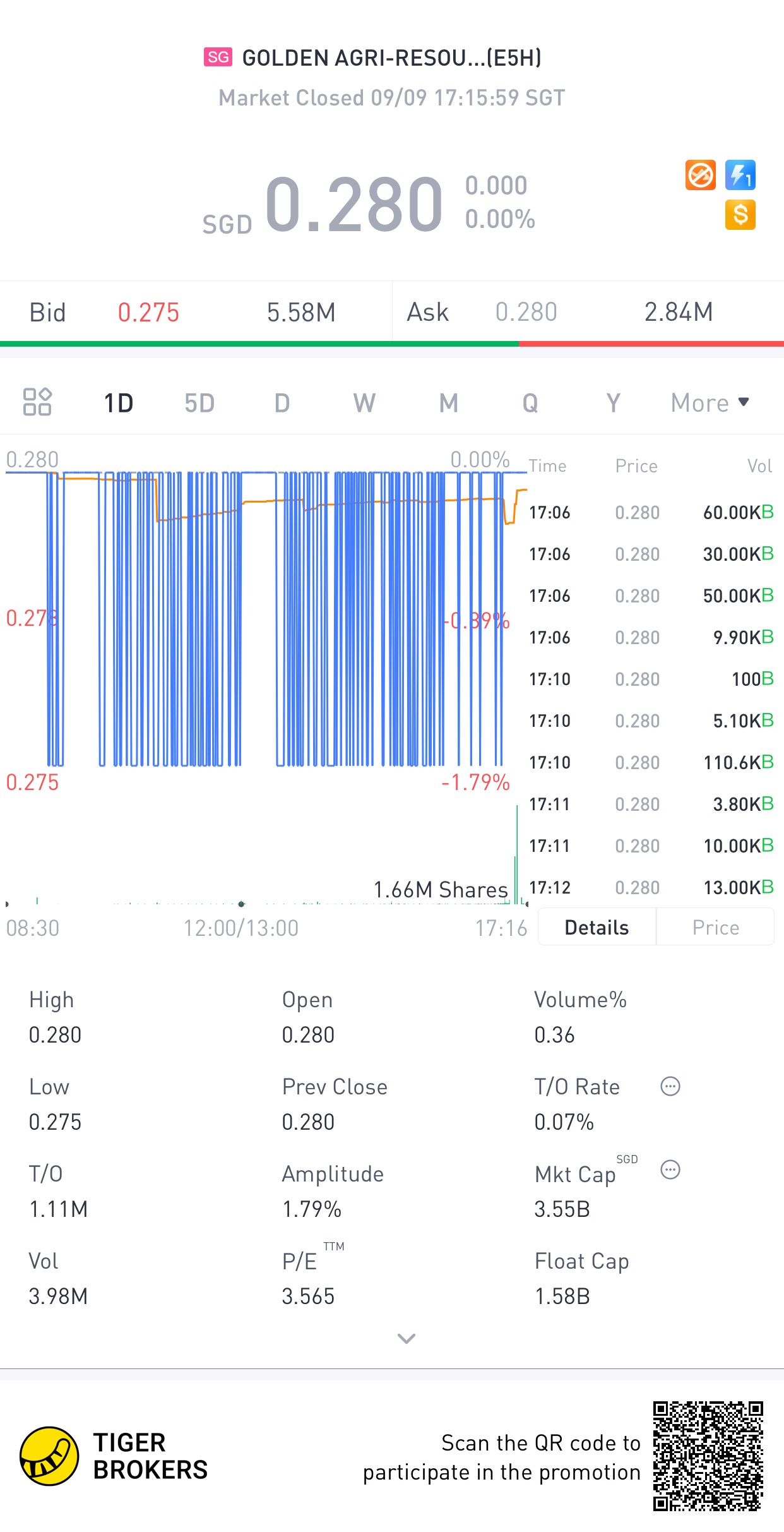The width and height of the screenshot is (784, 1532).
Task: Tap the pink SG market badge
Action: (x=218, y=57)
